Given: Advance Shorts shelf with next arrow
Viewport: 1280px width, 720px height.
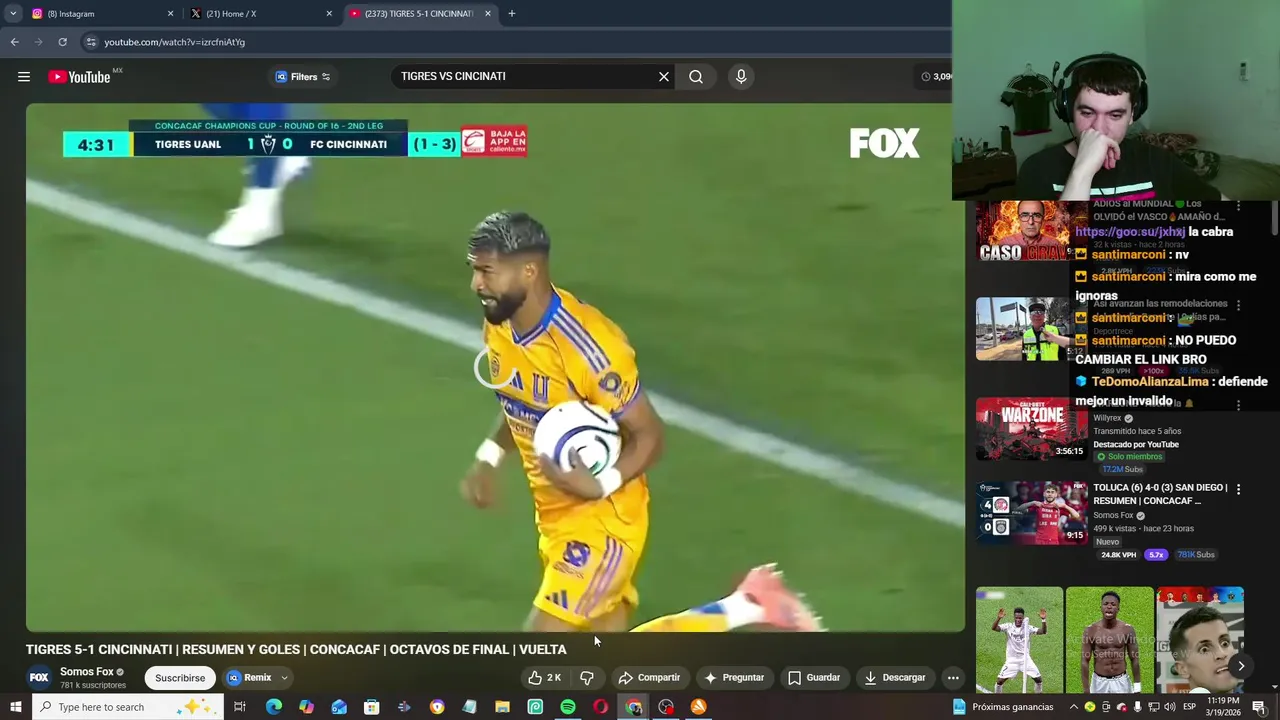Looking at the screenshot, I should click(1241, 666).
